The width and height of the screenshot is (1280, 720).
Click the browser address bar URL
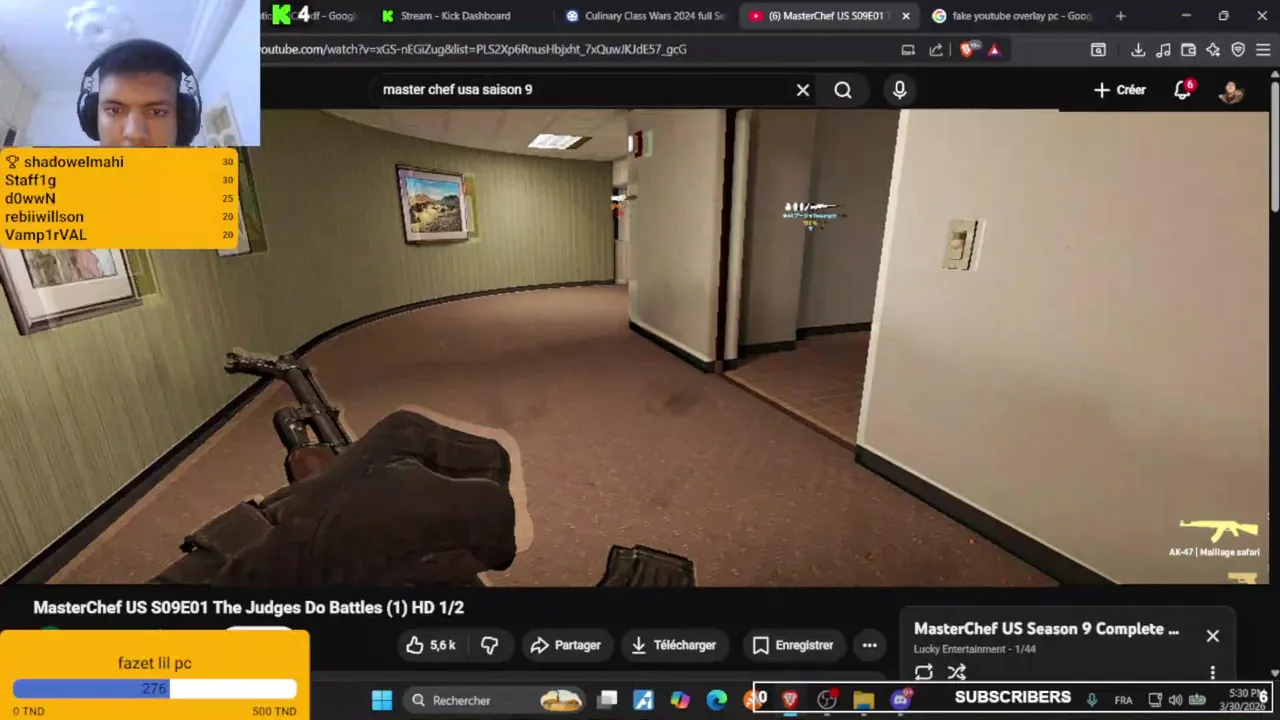pos(474,49)
